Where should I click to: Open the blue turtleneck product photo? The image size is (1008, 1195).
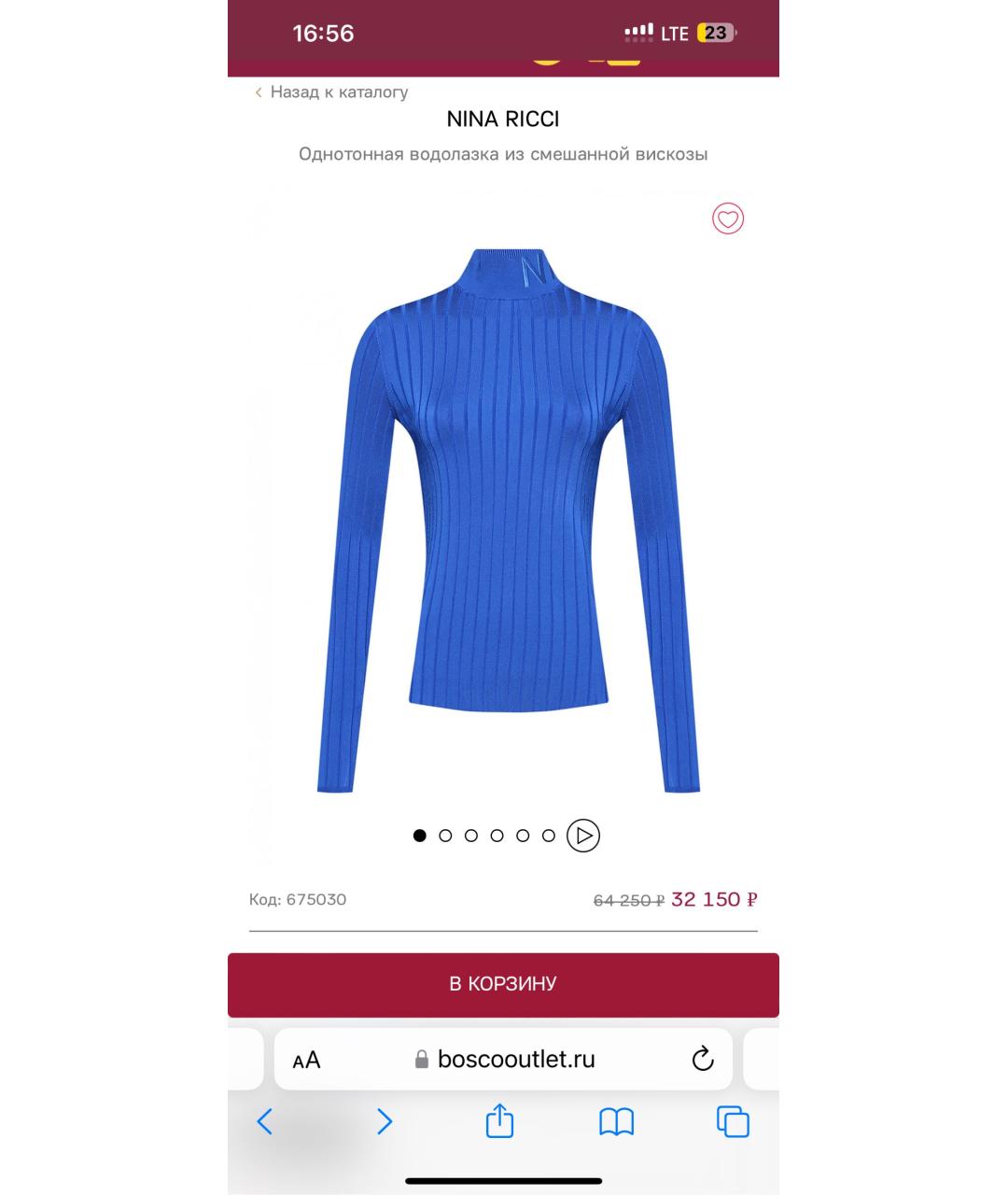(509, 520)
